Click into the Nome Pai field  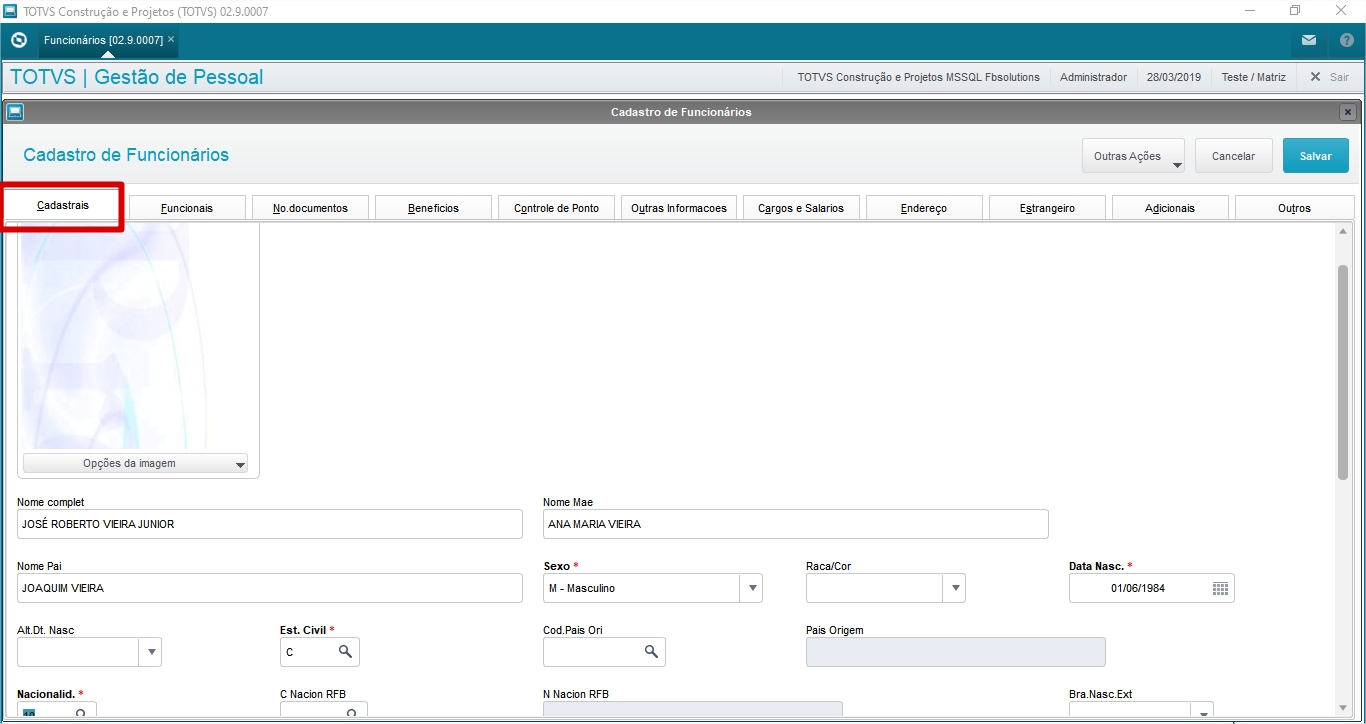pos(270,588)
